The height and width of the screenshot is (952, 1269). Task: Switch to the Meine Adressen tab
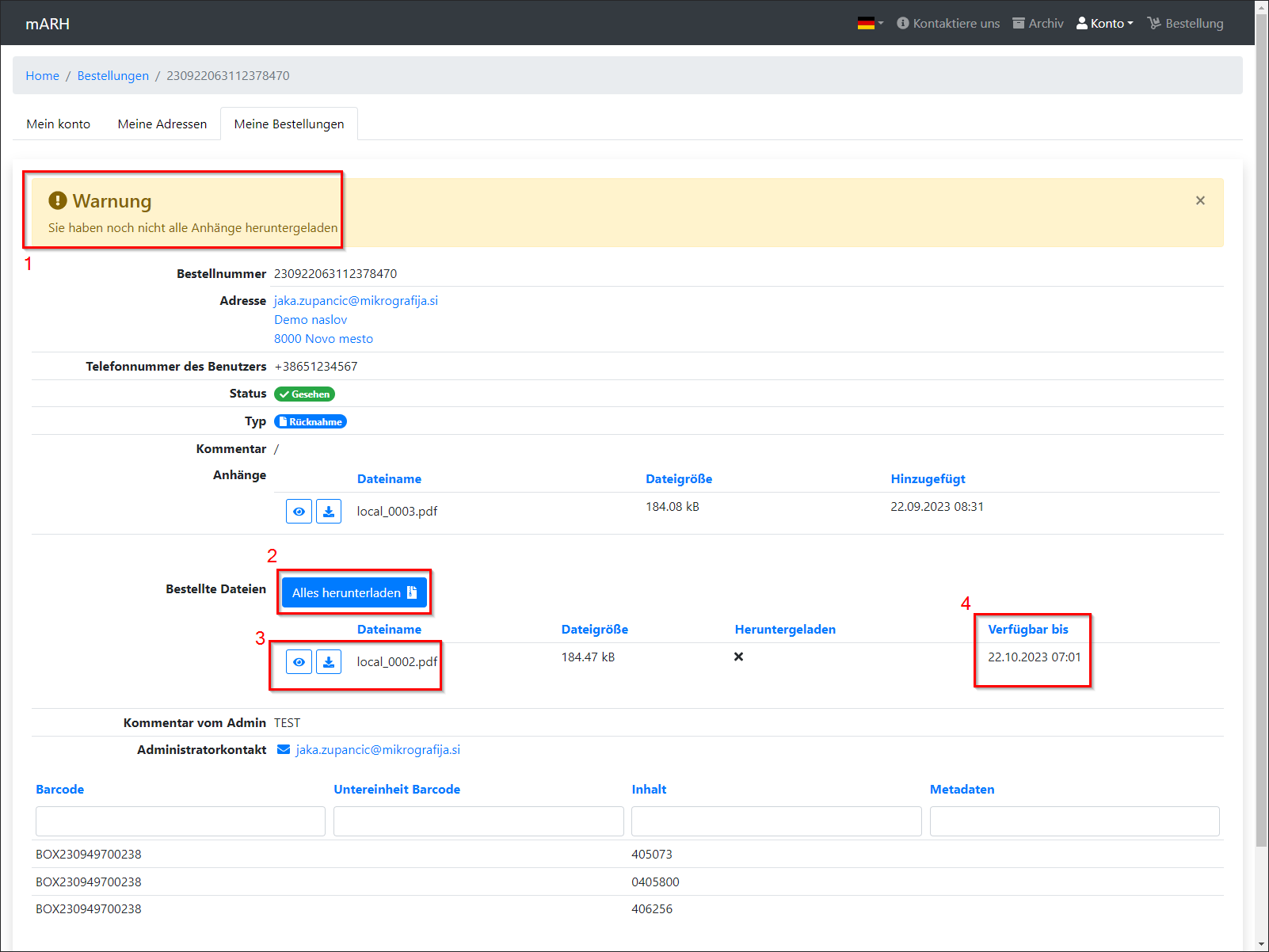click(x=162, y=124)
